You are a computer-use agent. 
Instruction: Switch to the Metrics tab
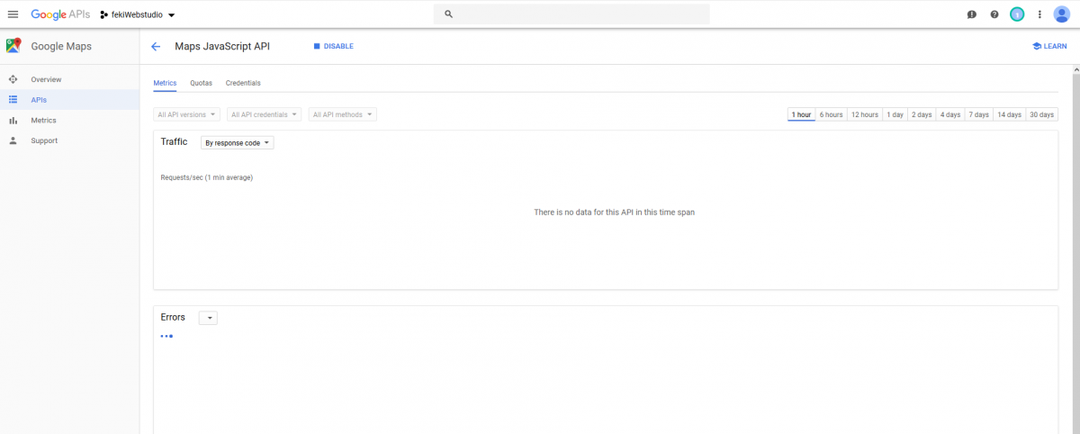[x=165, y=83]
